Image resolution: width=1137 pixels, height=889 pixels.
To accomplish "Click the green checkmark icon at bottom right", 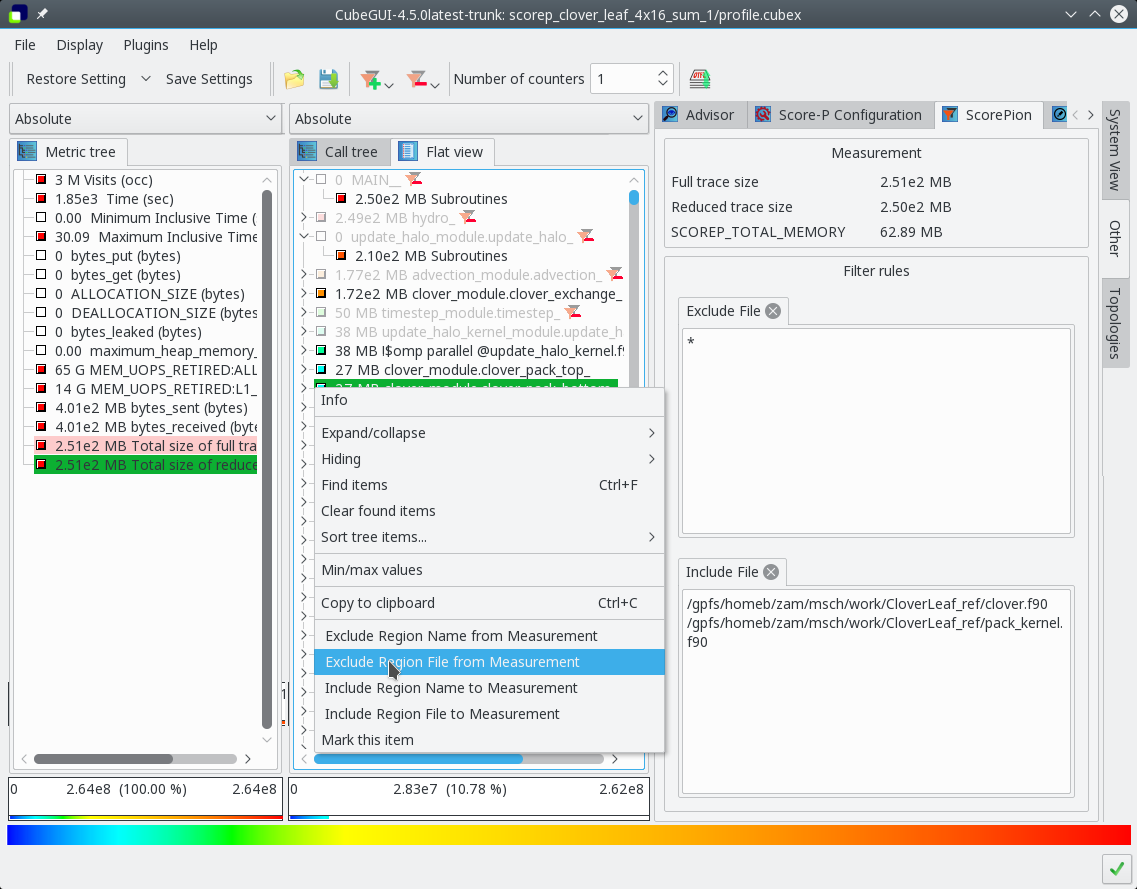I will tap(1115, 868).
